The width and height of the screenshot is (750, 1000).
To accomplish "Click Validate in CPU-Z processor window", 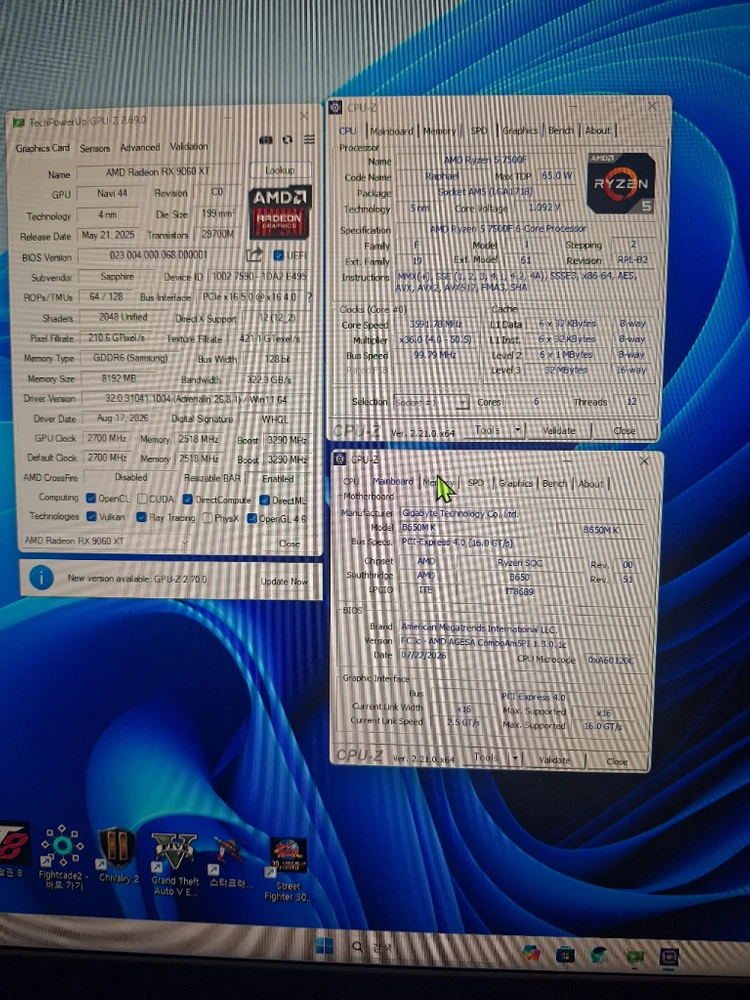I will [x=559, y=430].
